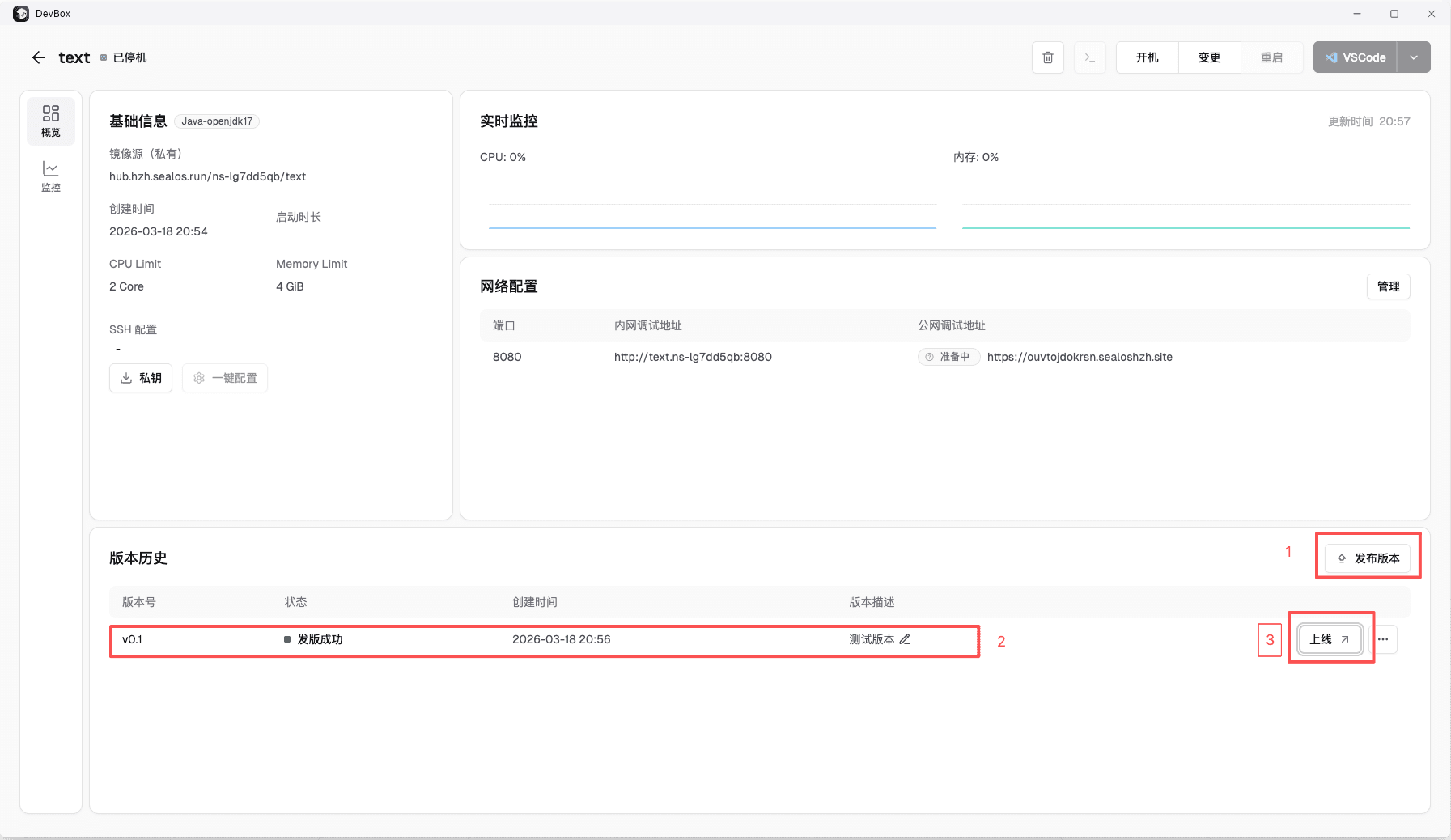This screenshot has width=1451, height=840.
Task: Click port 8080 in network table
Action: (x=507, y=357)
